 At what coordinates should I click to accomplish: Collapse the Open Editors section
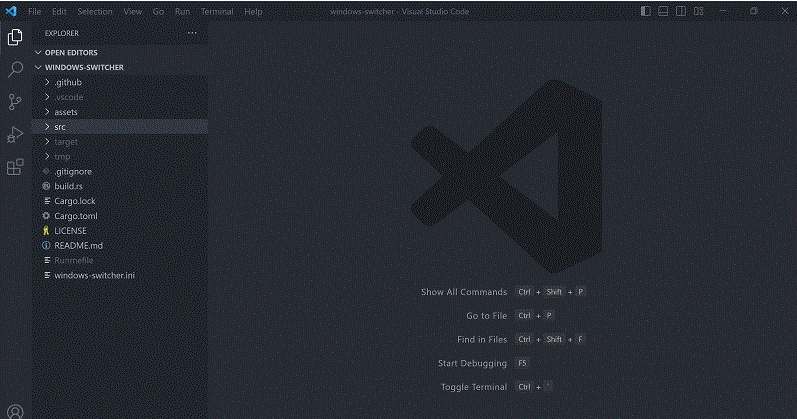(38, 52)
